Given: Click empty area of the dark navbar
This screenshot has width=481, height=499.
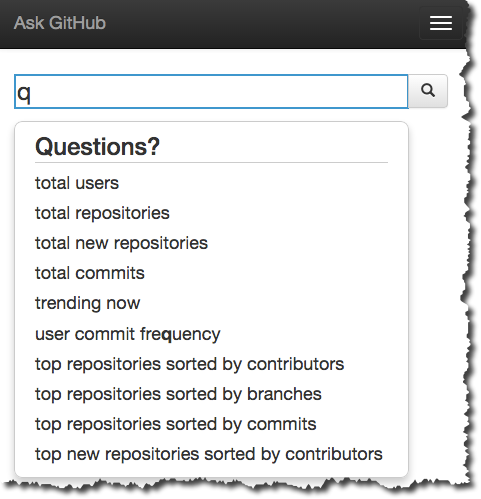Looking at the screenshot, I should click(x=260, y=23).
